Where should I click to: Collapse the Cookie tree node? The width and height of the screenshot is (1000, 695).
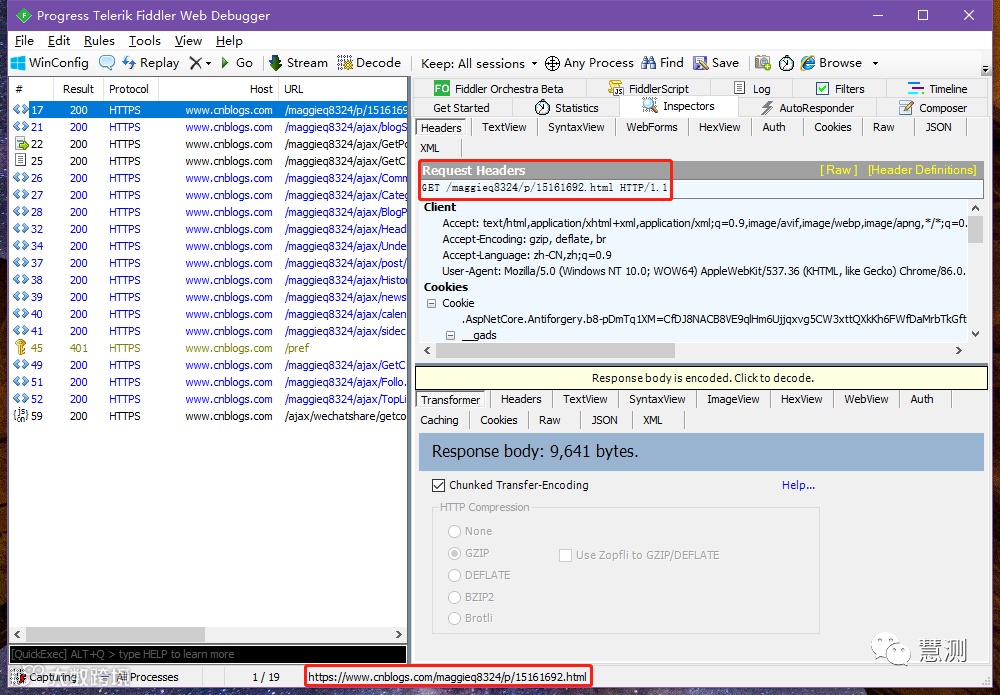point(432,304)
